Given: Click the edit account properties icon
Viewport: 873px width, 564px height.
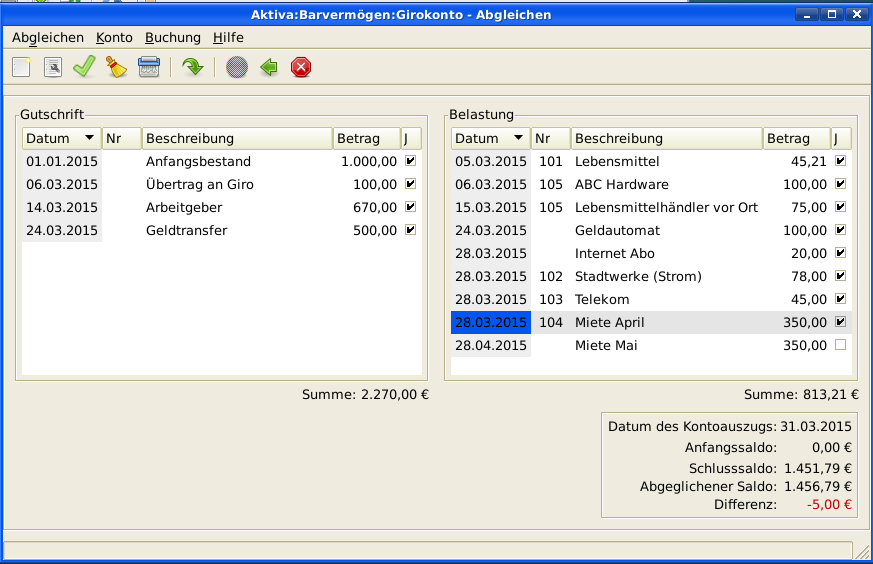Looking at the screenshot, I should (x=53, y=67).
